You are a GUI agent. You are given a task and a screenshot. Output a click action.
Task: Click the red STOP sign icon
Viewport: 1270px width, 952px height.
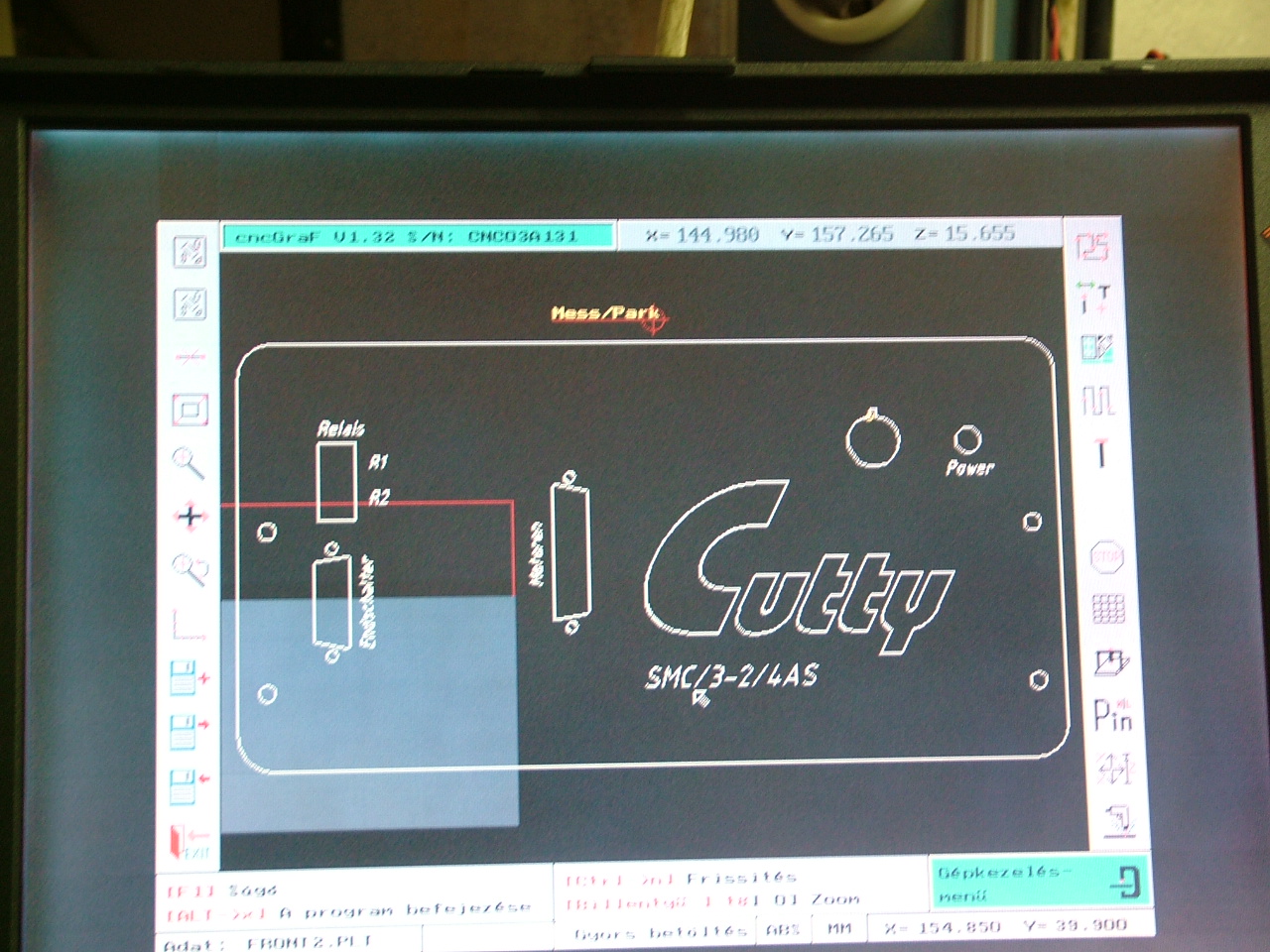(x=1106, y=556)
